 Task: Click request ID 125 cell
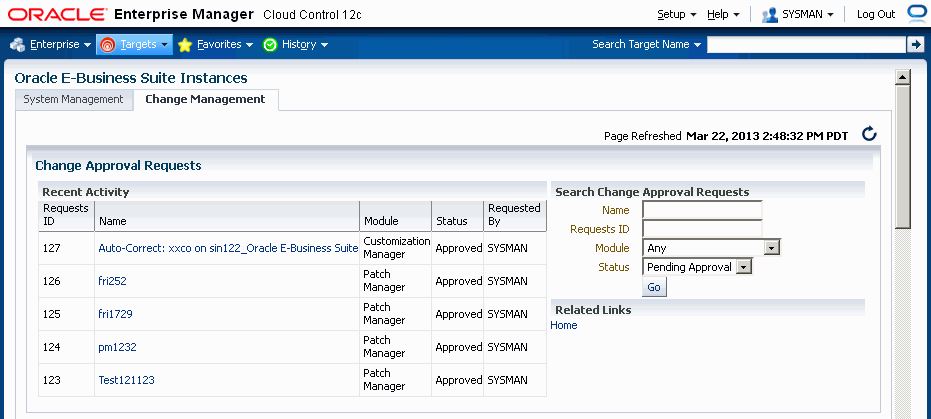click(x=66, y=314)
